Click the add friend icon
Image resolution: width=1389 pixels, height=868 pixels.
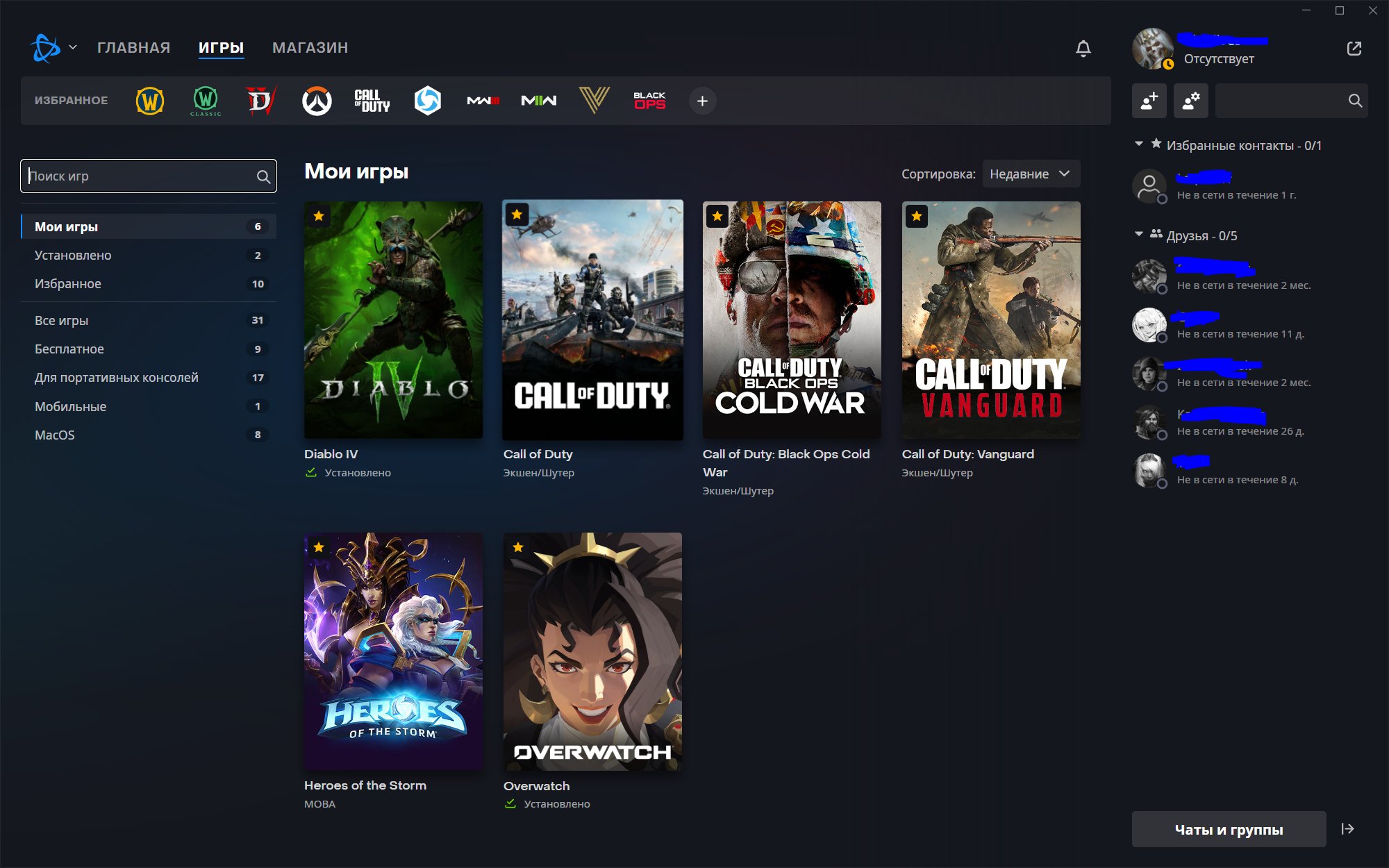point(1149,101)
